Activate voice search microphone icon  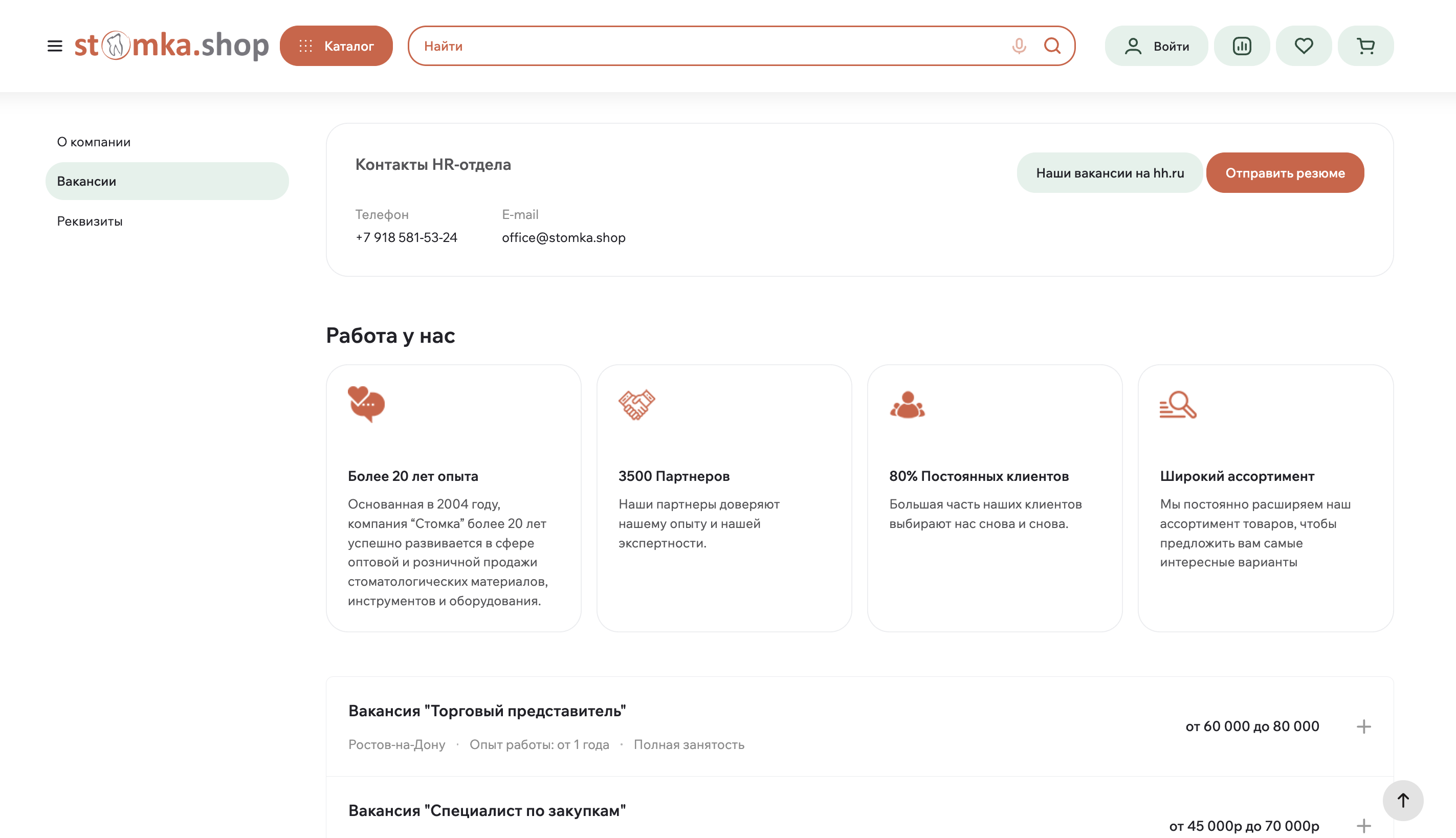click(1019, 46)
